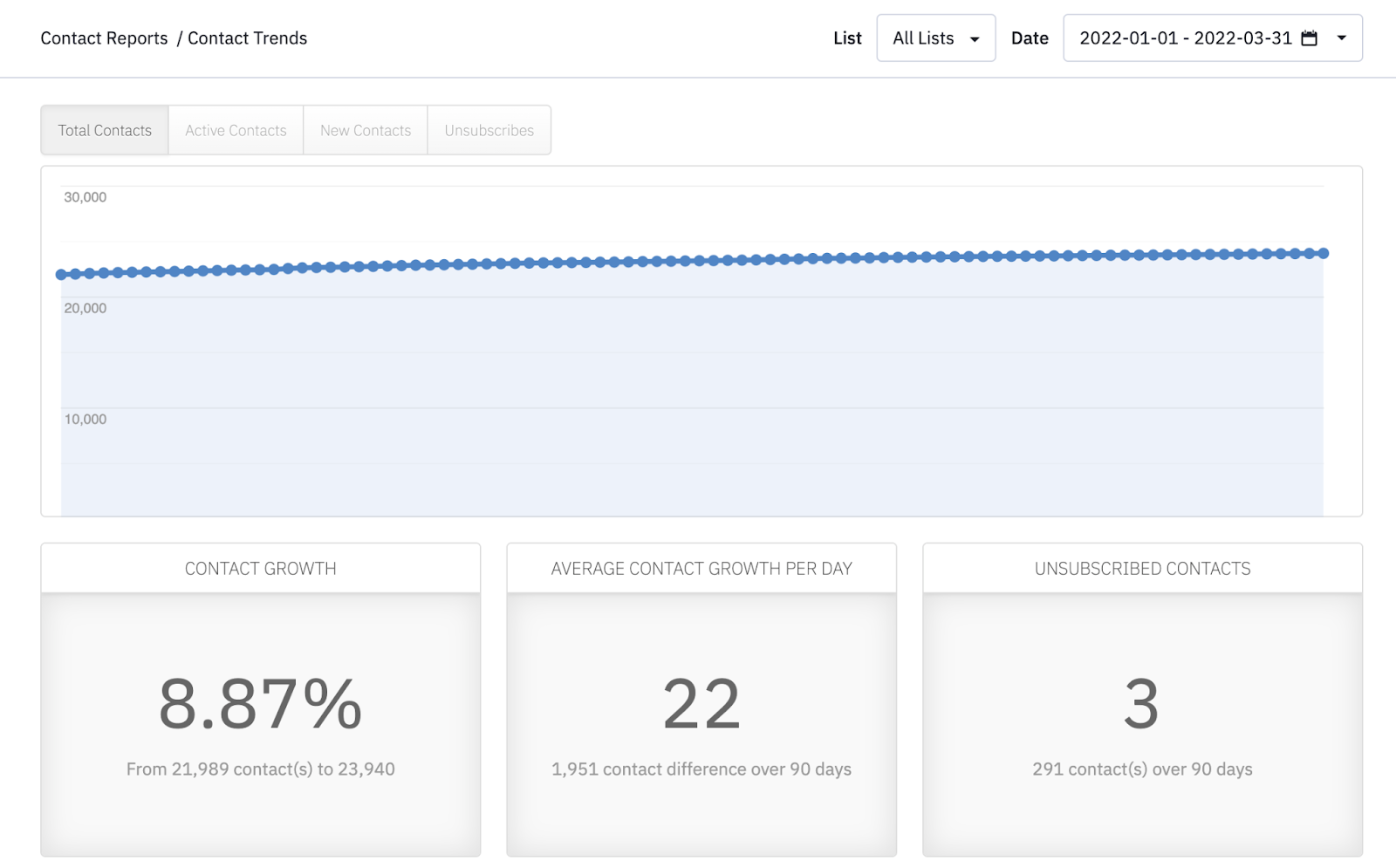Image resolution: width=1396 pixels, height=868 pixels.
Task: Expand the date range dropdown arrow
Action: click(1342, 38)
